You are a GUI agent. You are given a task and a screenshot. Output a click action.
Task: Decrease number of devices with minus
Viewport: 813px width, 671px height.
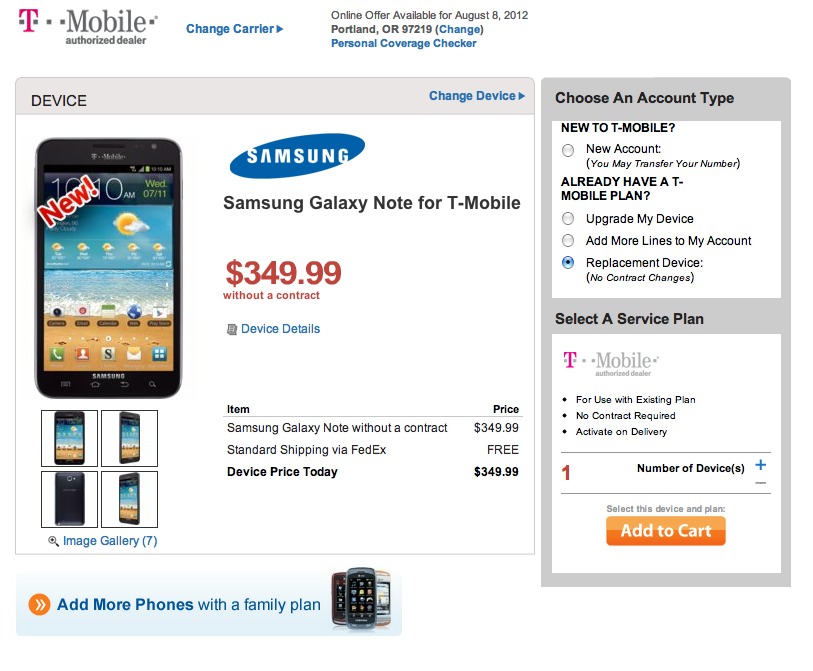tap(761, 483)
